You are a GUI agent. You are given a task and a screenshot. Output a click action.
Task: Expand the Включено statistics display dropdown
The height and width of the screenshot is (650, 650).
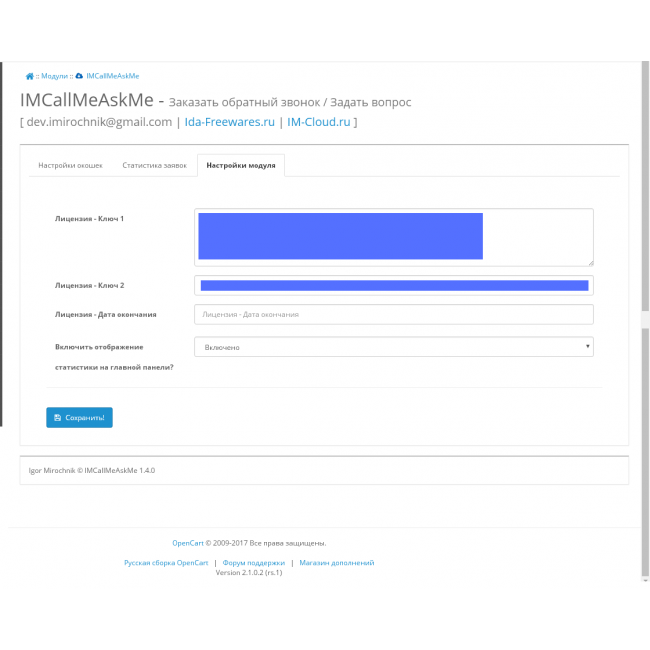coord(393,347)
